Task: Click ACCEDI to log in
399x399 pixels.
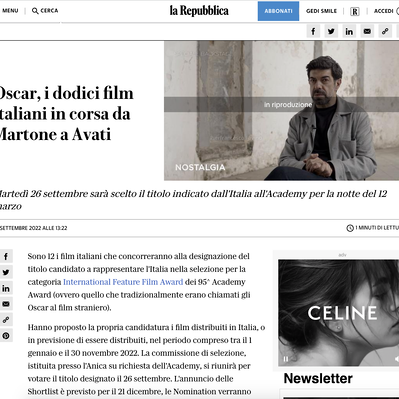Action: point(384,11)
